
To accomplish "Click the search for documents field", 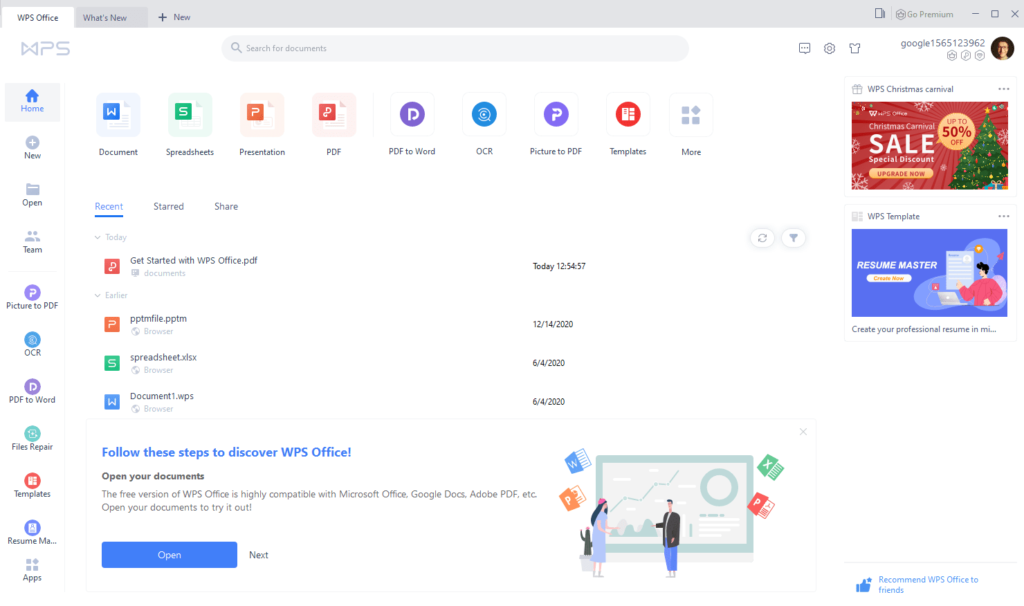I will (455, 47).
